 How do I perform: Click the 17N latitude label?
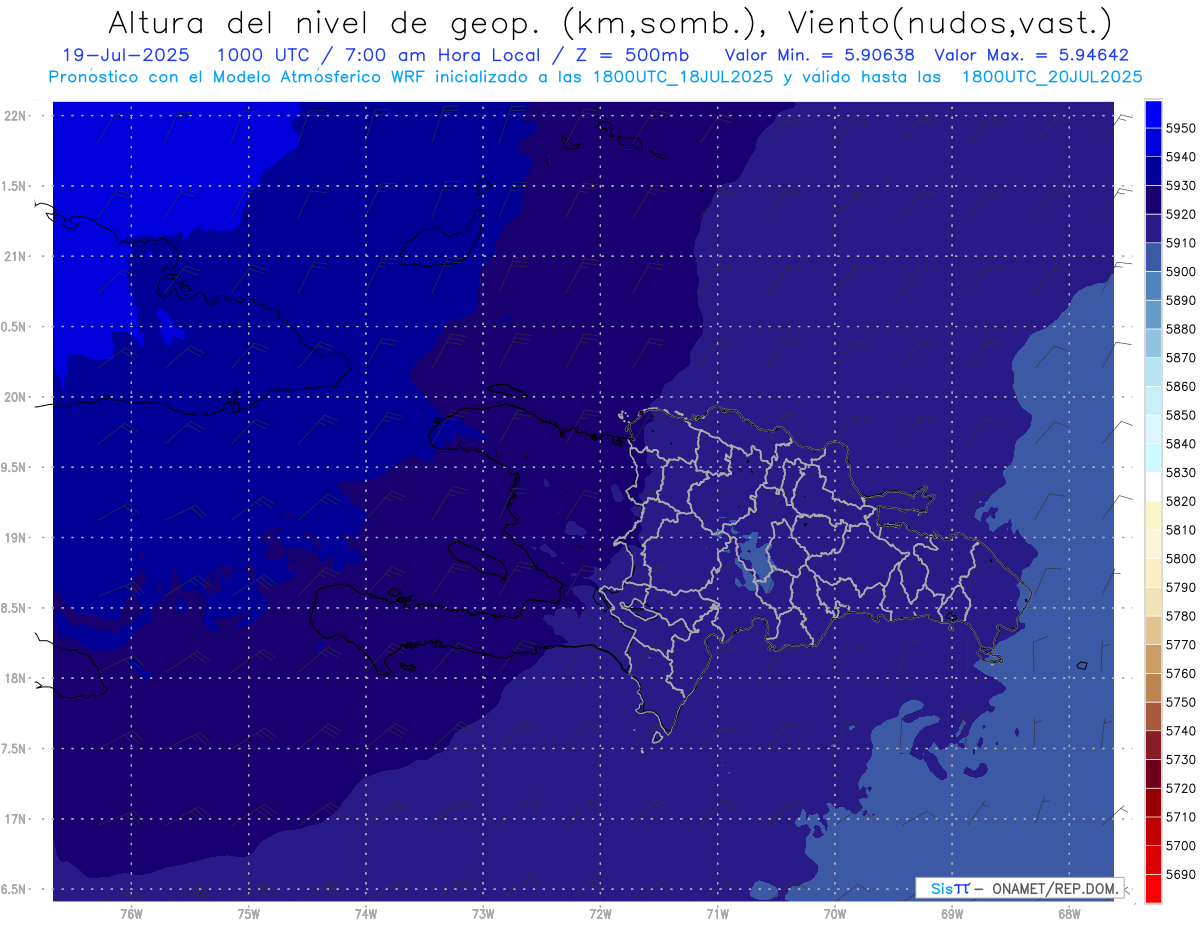[14, 820]
